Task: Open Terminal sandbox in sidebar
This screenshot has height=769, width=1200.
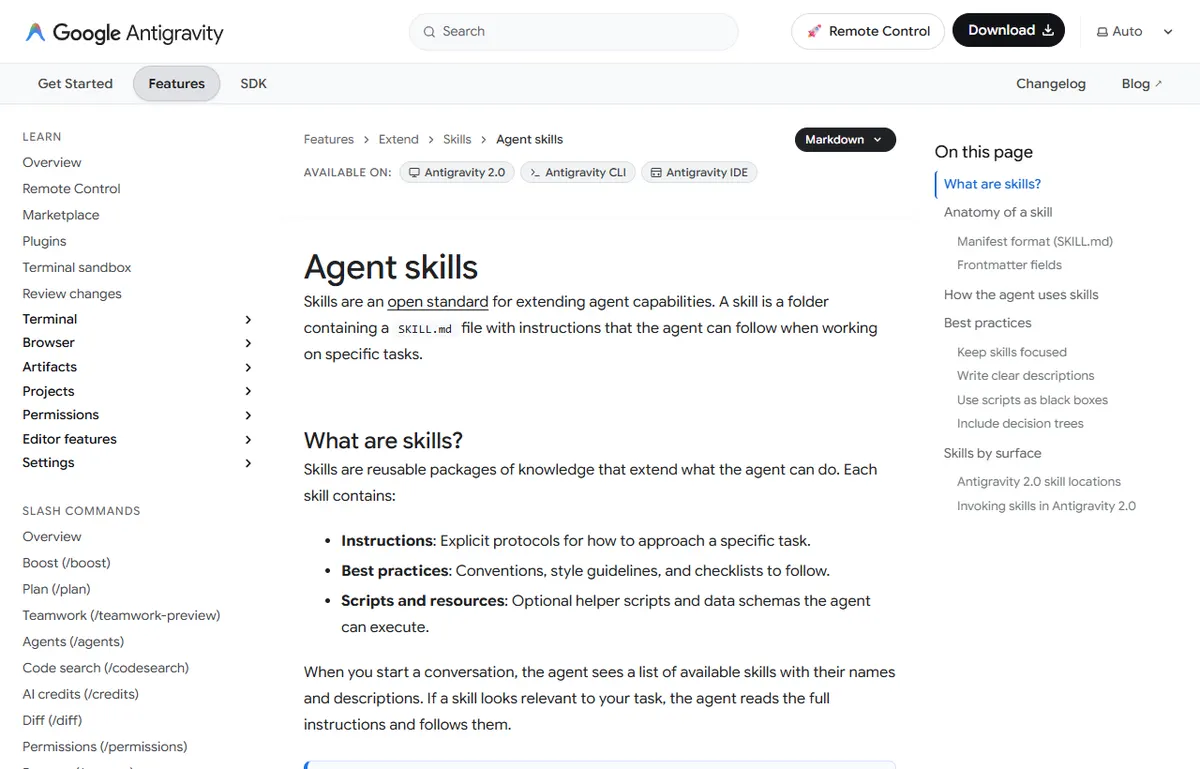Action: (x=77, y=267)
